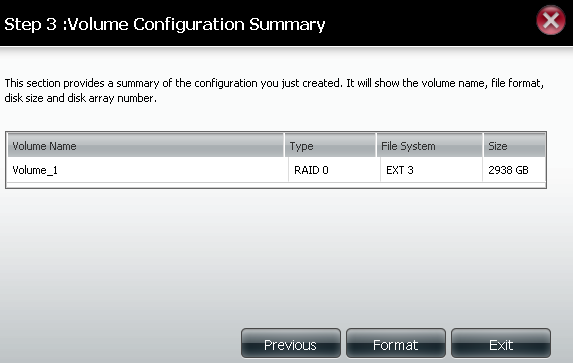Click the Volume Name column header
This screenshot has width=573, height=363.
click(x=146, y=145)
